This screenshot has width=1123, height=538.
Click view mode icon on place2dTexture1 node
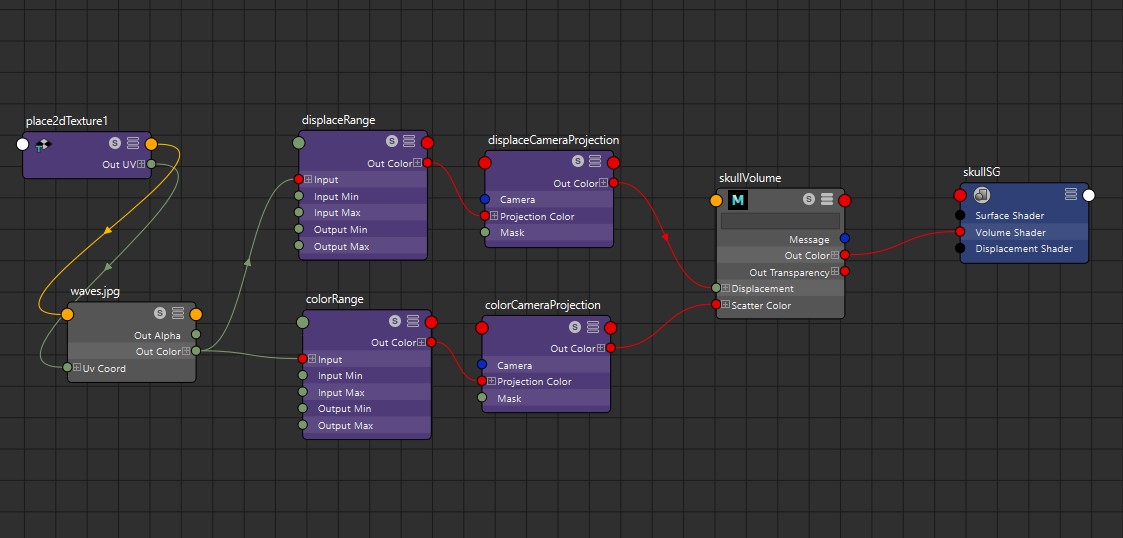(132, 144)
